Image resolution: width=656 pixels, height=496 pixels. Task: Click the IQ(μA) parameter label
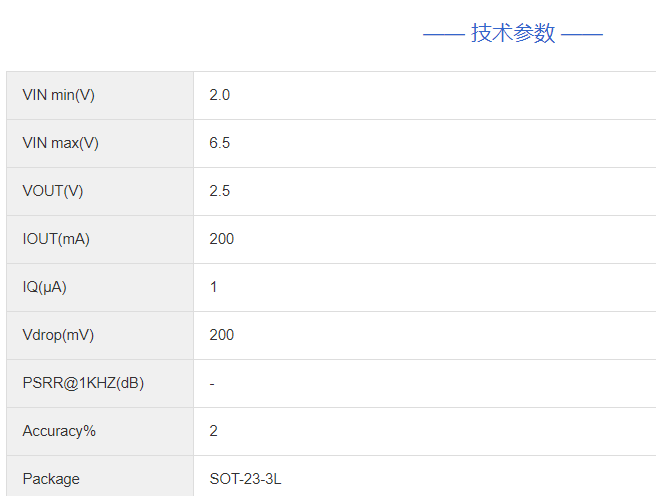pos(45,287)
